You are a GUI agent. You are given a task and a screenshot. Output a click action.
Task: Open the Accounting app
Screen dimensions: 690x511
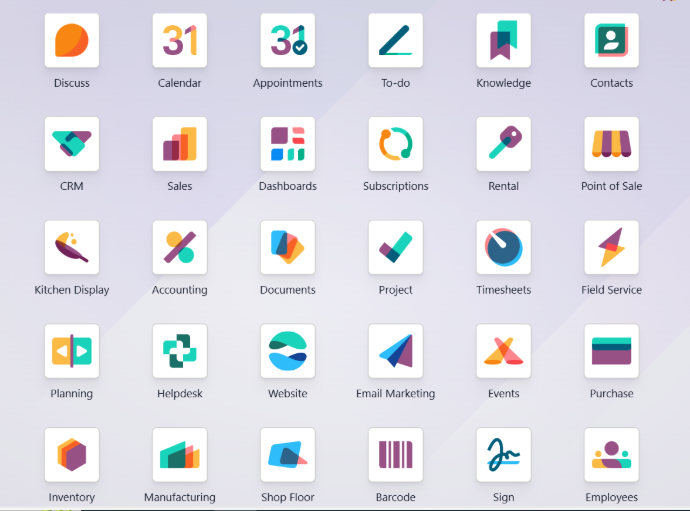click(x=180, y=248)
